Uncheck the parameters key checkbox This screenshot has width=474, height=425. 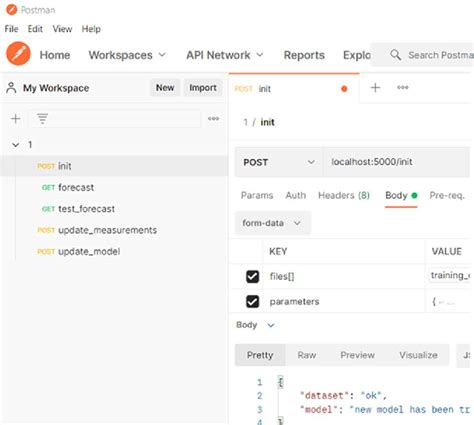coord(252,301)
